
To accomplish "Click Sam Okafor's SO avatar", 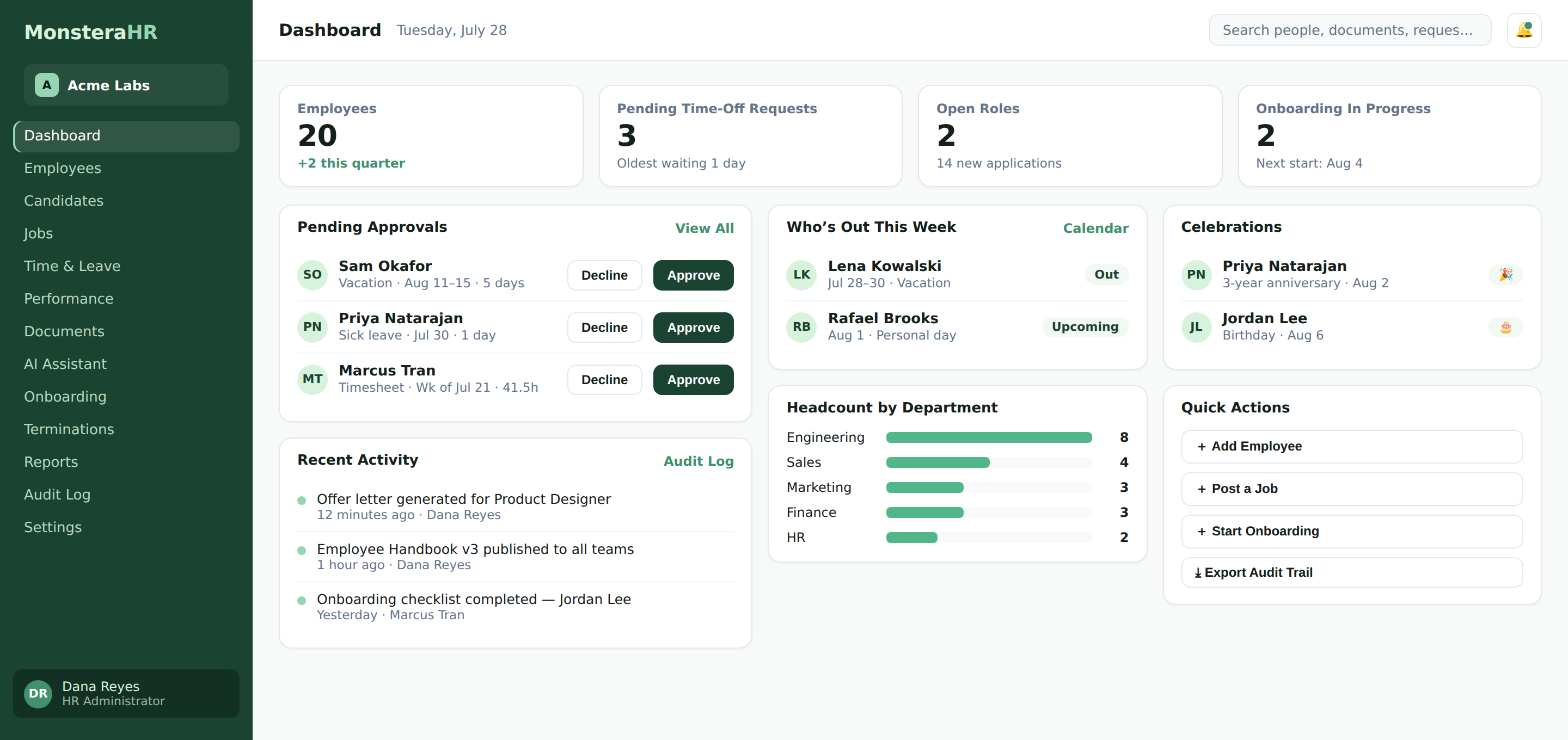I will 313,274.
